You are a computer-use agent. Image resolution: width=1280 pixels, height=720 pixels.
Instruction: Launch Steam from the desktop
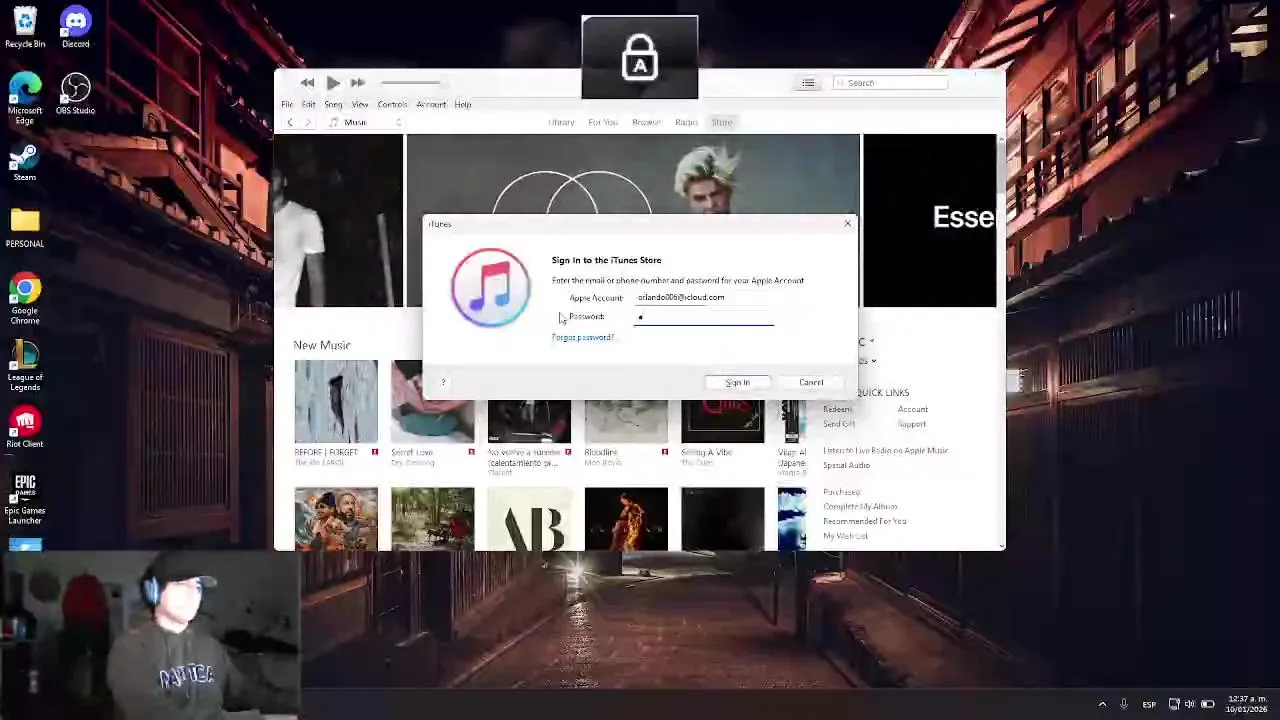pos(25,162)
